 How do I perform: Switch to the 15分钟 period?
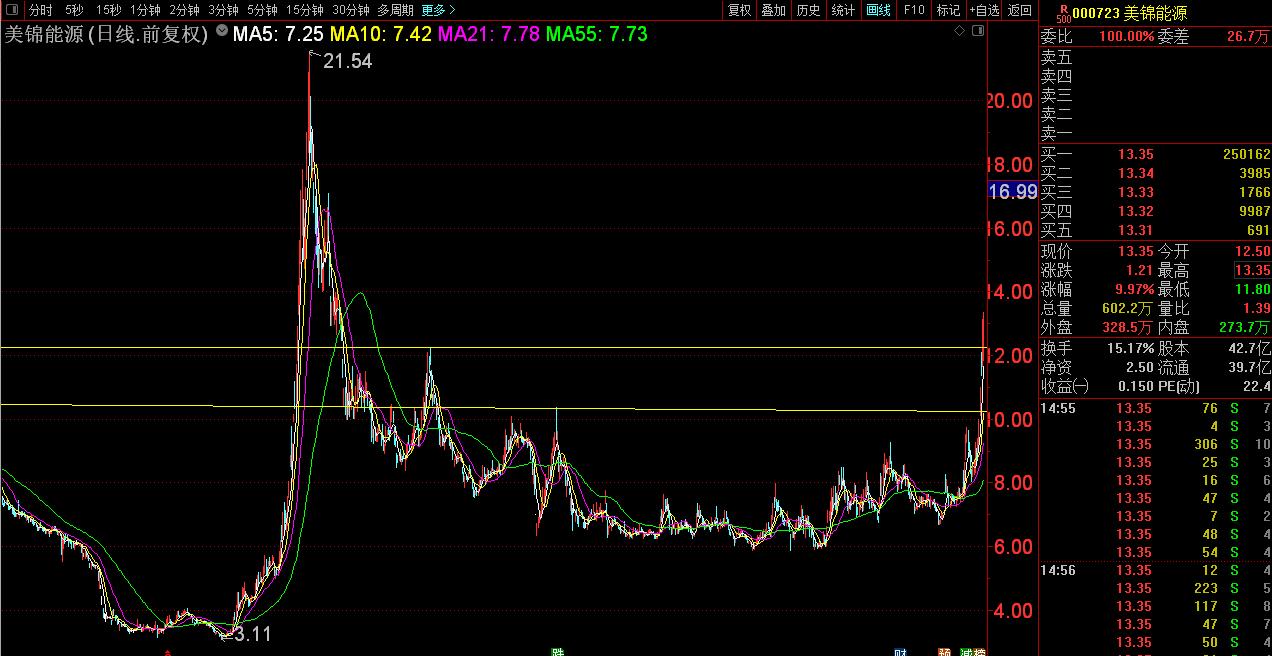pyautogui.click(x=304, y=10)
